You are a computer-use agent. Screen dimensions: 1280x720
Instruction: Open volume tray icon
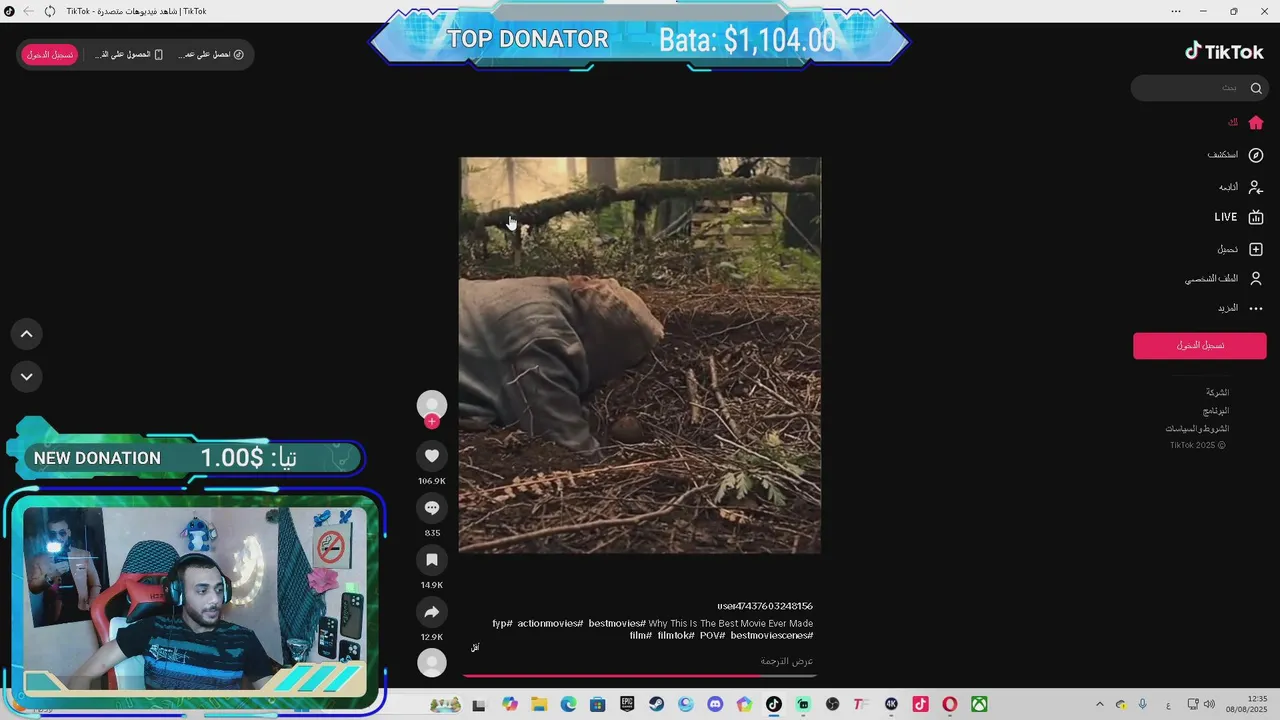point(1209,705)
